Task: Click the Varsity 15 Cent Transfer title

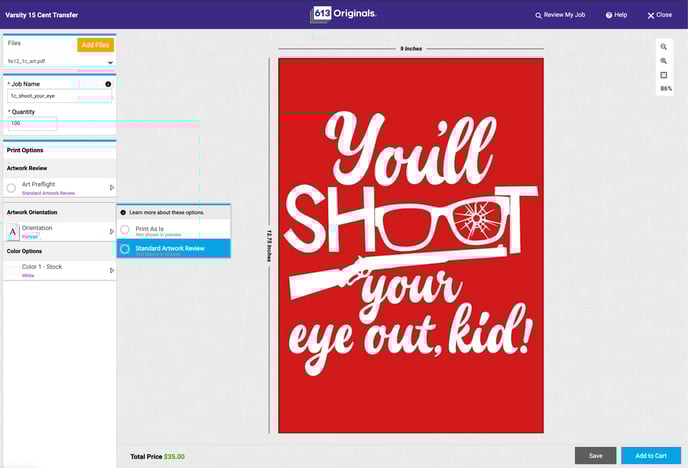Action: (x=42, y=15)
